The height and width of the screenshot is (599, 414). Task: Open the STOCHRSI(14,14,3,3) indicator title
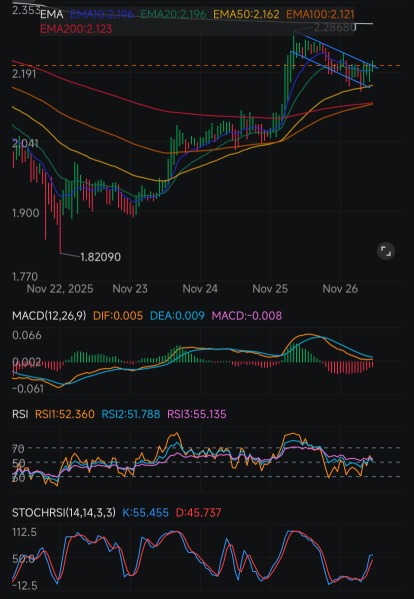pyautogui.click(x=64, y=513)
